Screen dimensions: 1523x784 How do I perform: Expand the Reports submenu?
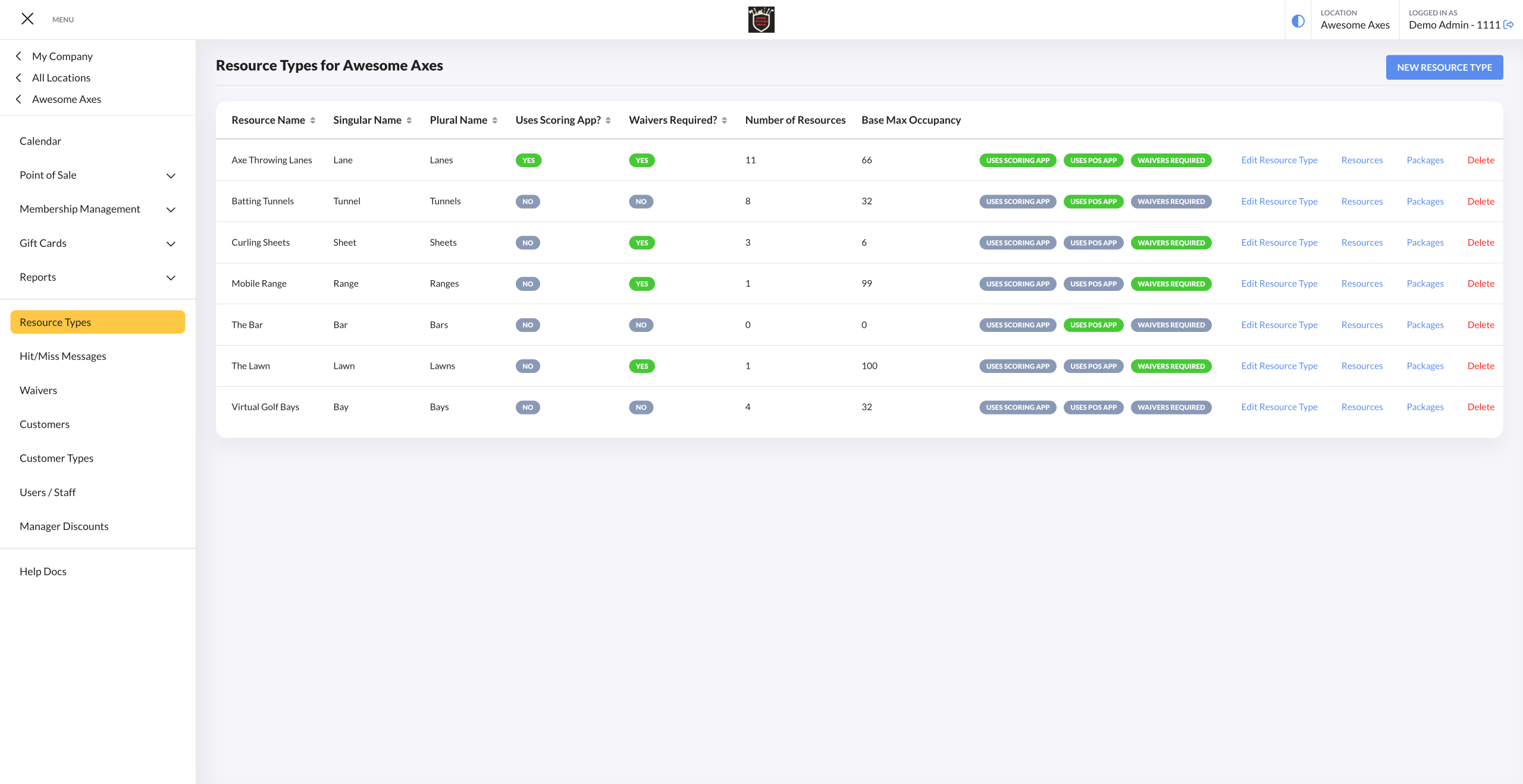tap(171, 278)
